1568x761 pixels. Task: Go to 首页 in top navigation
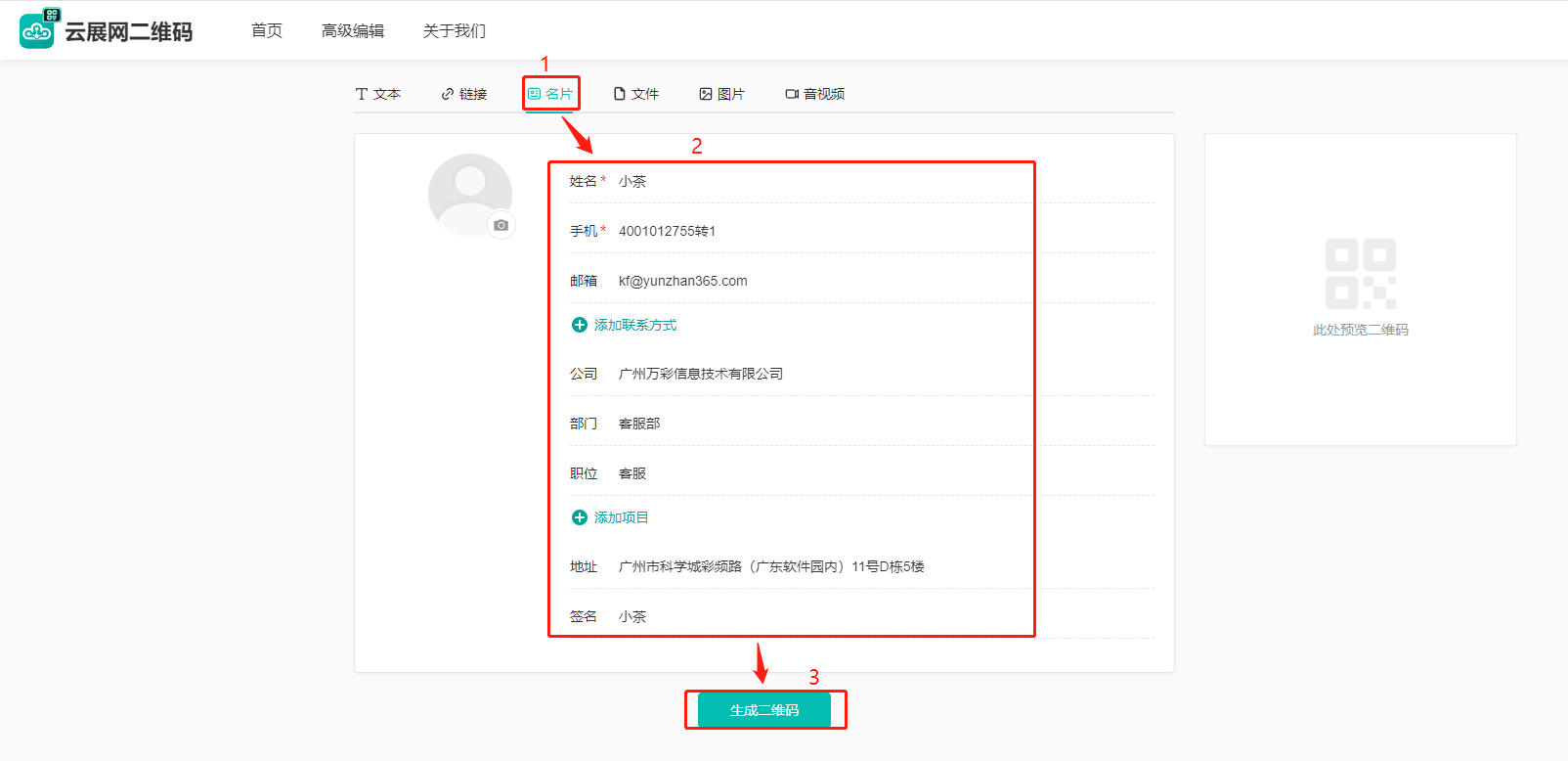click(267, 30)
